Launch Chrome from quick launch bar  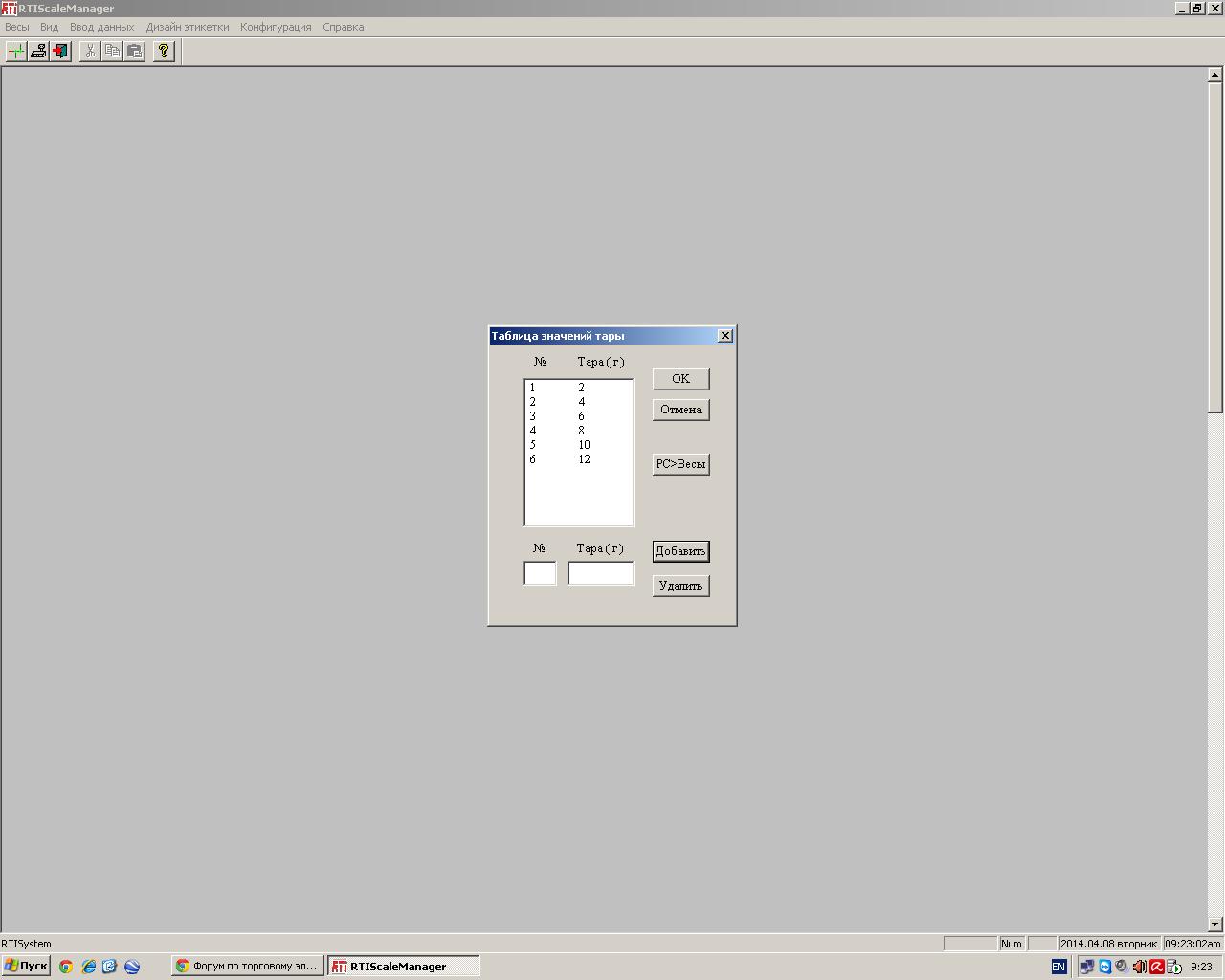pos(66,967)
